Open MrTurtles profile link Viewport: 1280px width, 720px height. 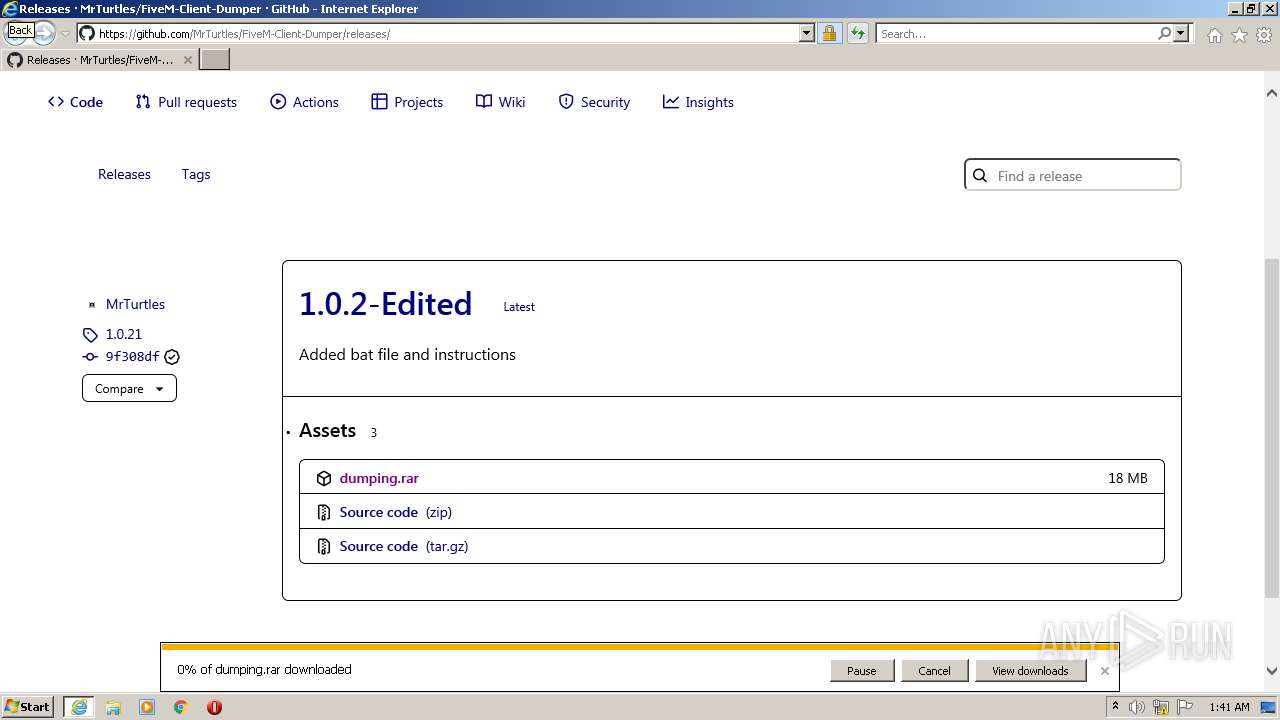point(135,304)
